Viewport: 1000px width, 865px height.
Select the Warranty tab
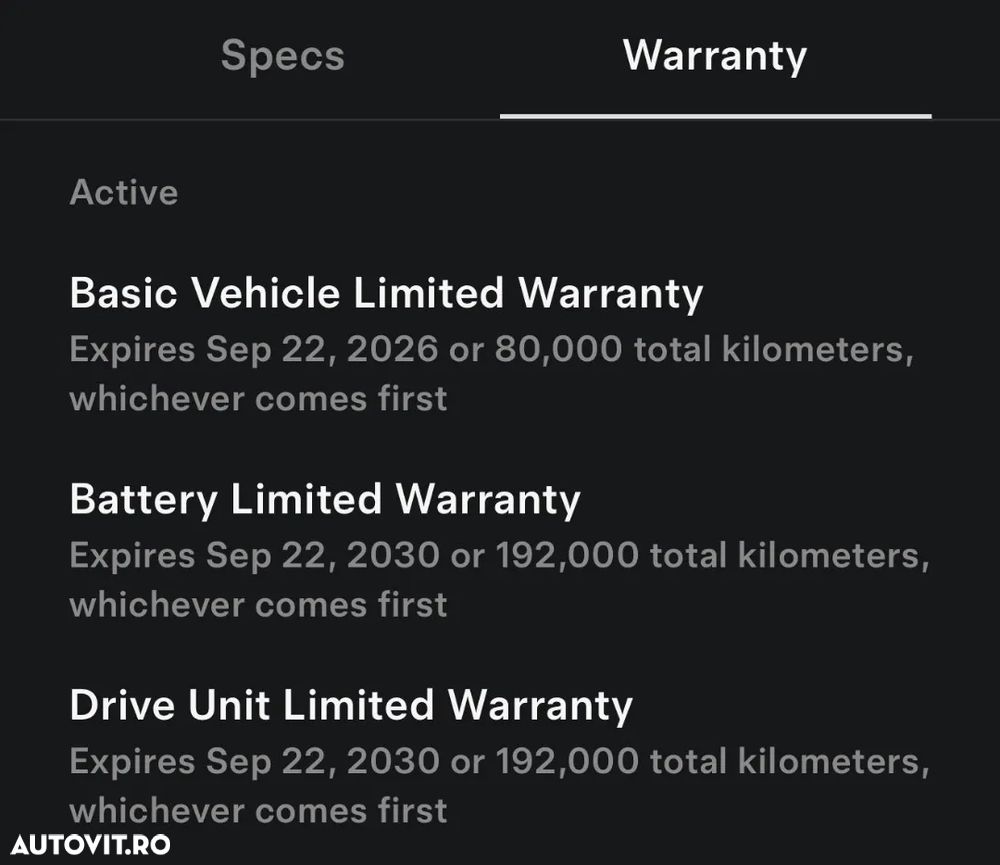coord(714,55)
